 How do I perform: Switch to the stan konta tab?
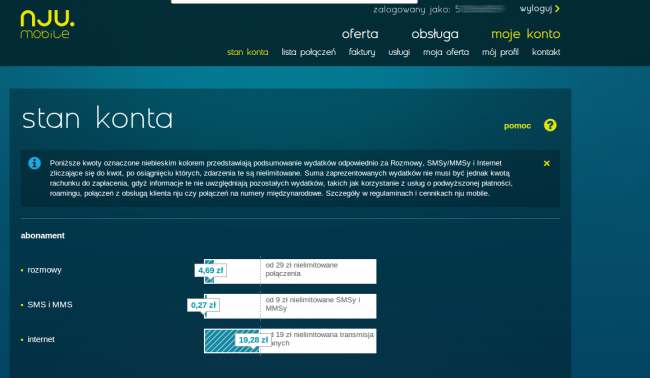point(247,52)
